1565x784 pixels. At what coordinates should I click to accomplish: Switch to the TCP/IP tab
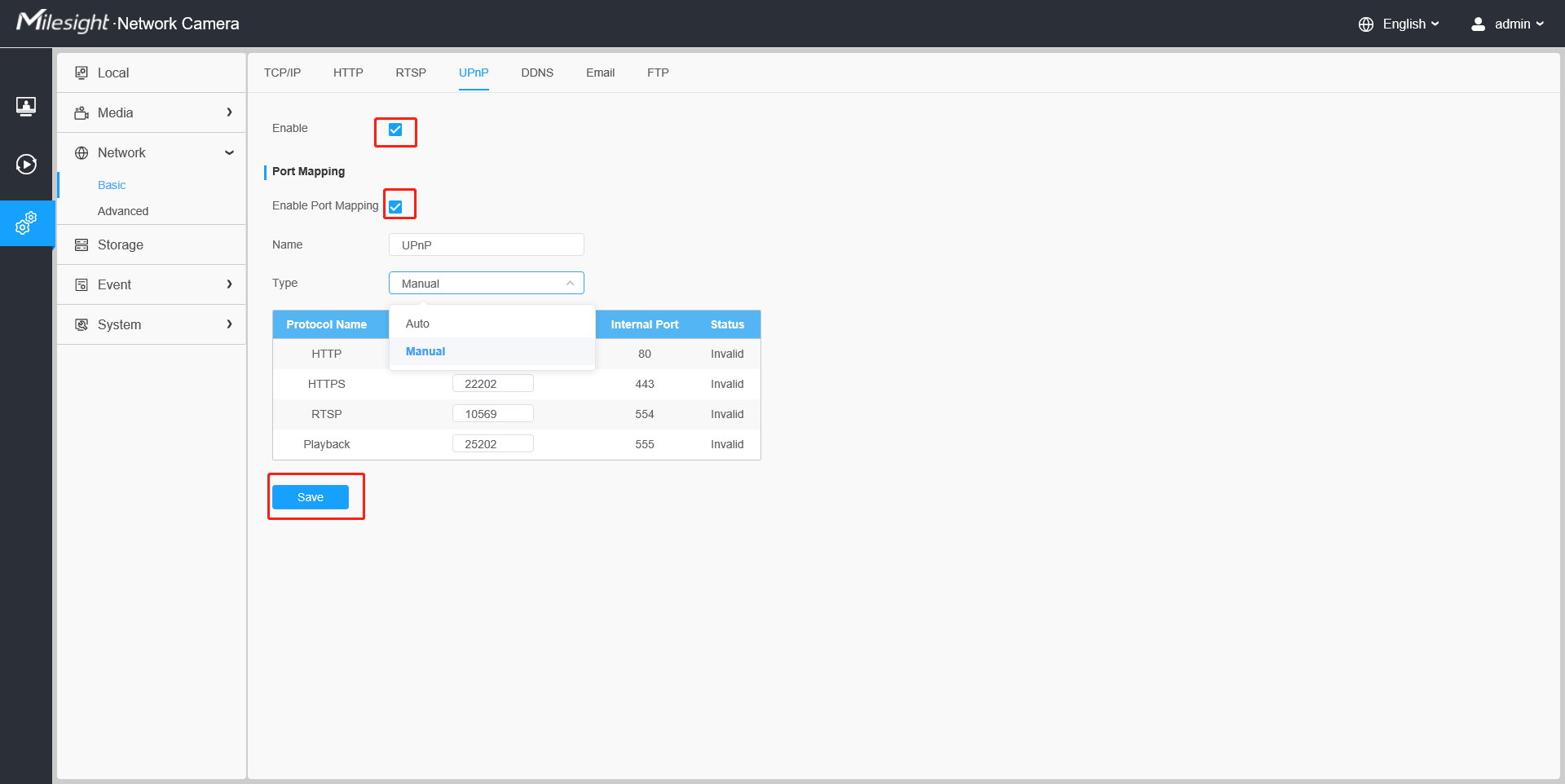tap(282, 73)
